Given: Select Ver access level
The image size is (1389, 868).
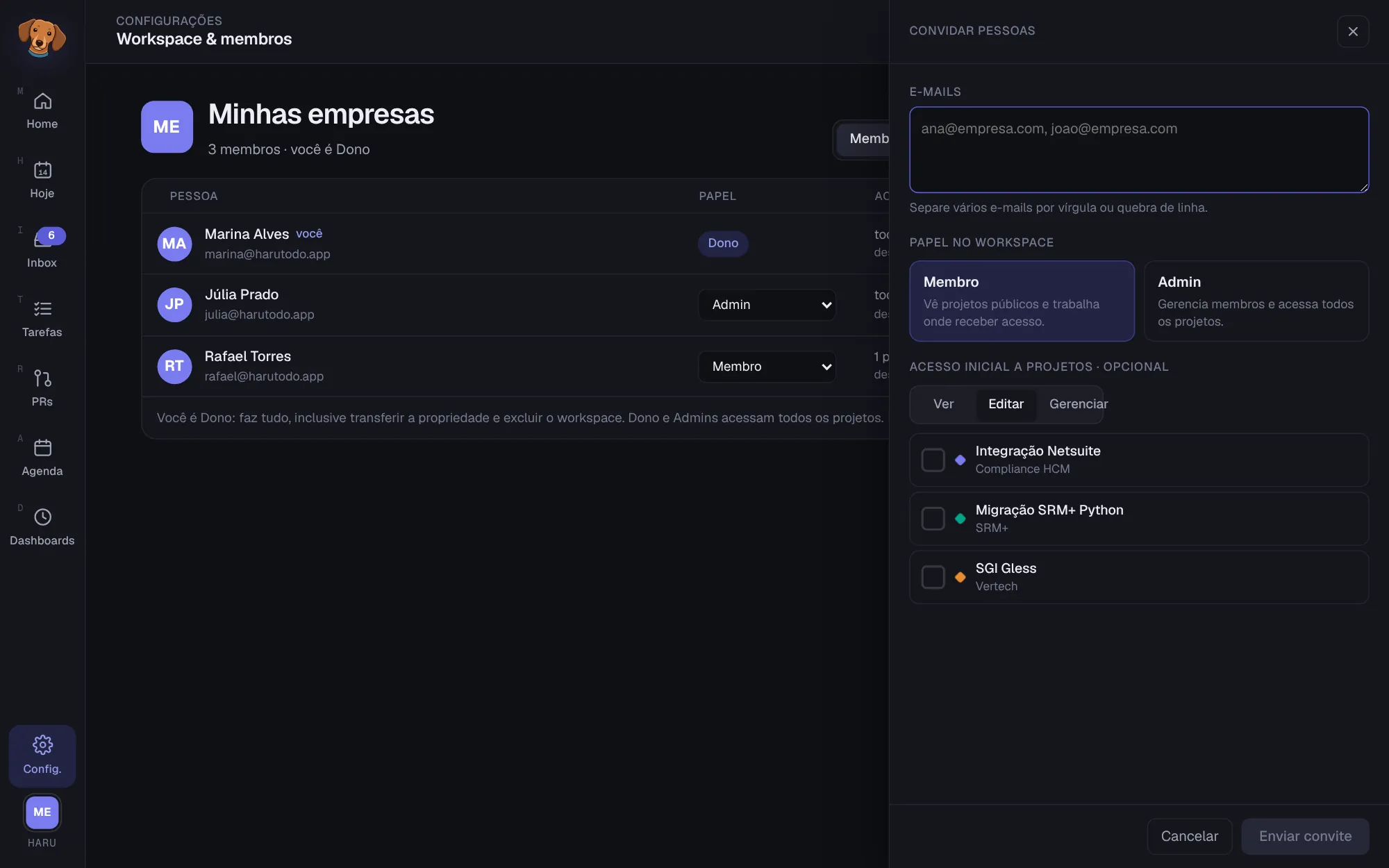Looking at the screenshot, I should coord(943,404).
